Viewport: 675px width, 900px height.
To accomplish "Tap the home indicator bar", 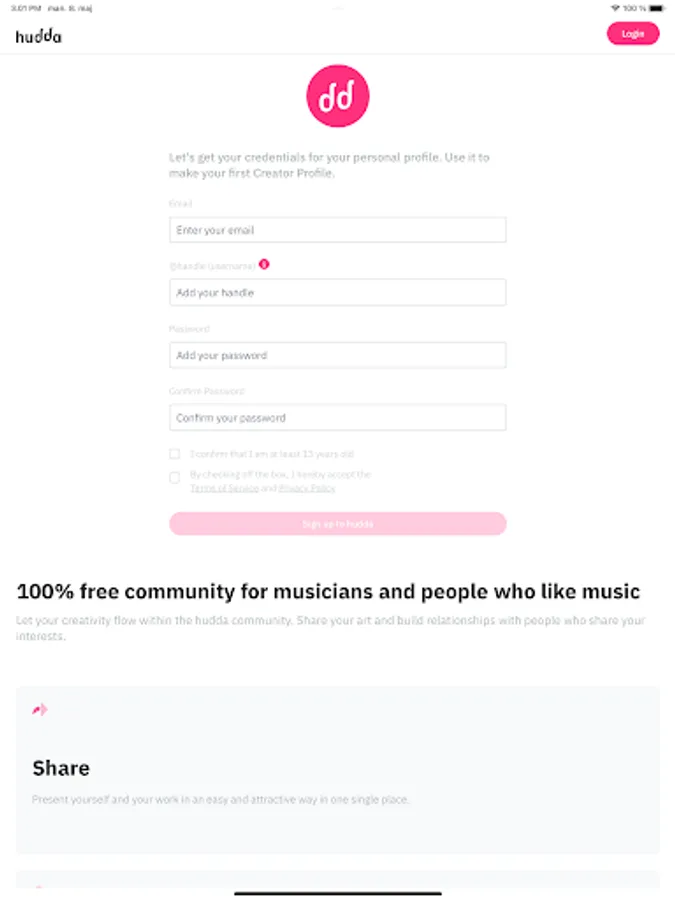I will point(338,892).
